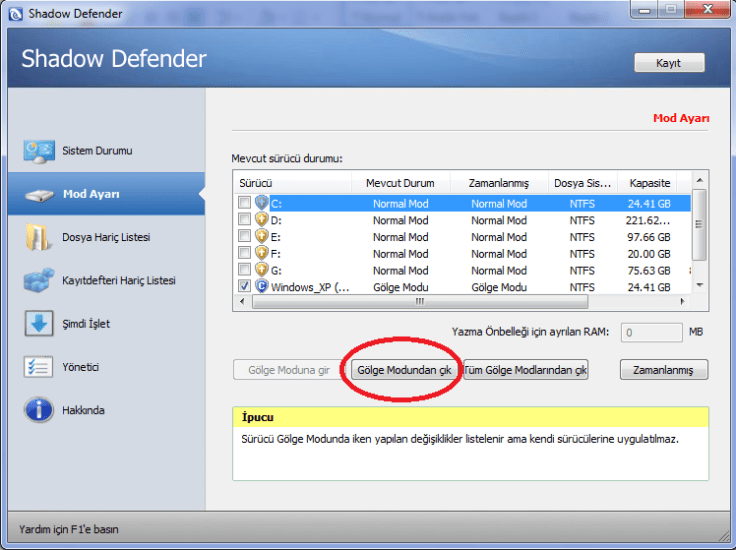Open Dosya Hariç Listesi folder icon
The image size is (736, 550).
click(38, 238)
